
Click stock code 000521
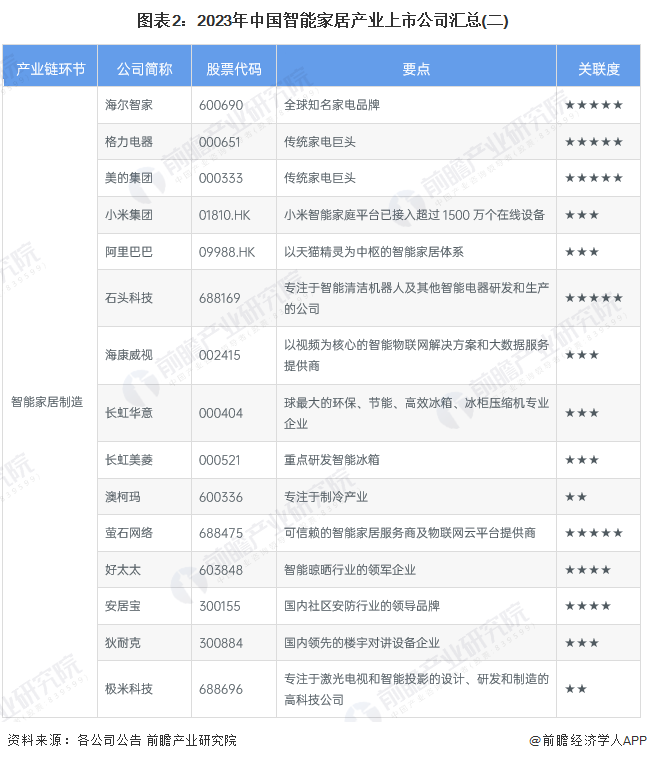tap(219, 460)
